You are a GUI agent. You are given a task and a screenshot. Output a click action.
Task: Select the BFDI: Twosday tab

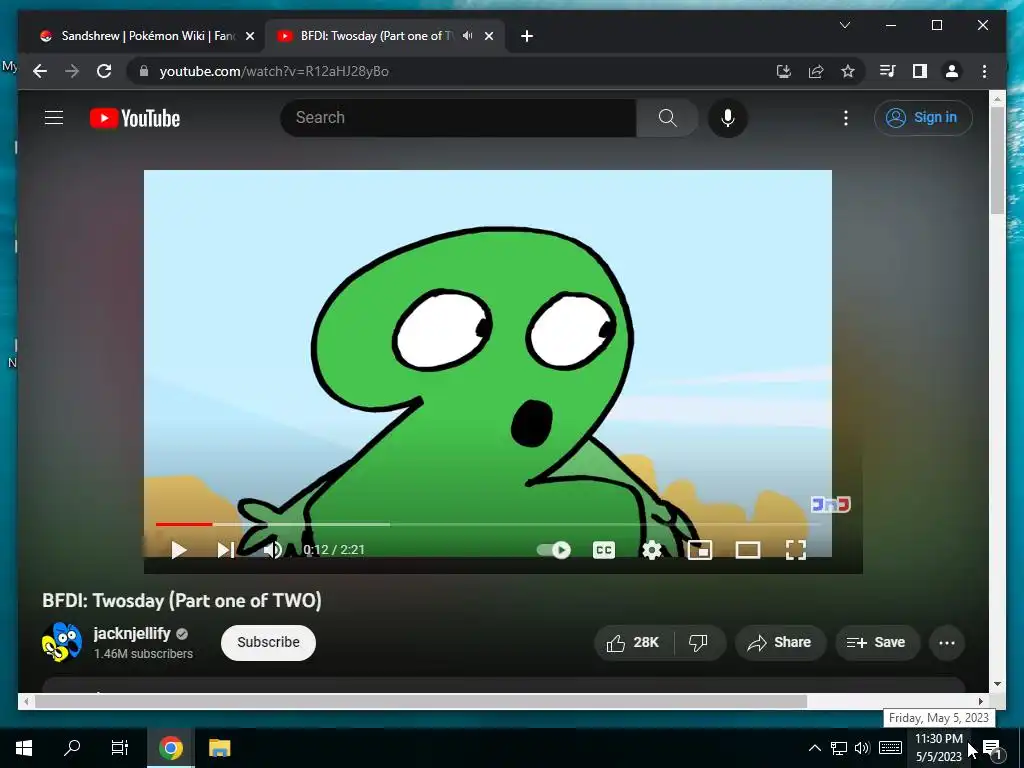click(x=374, y=36)
